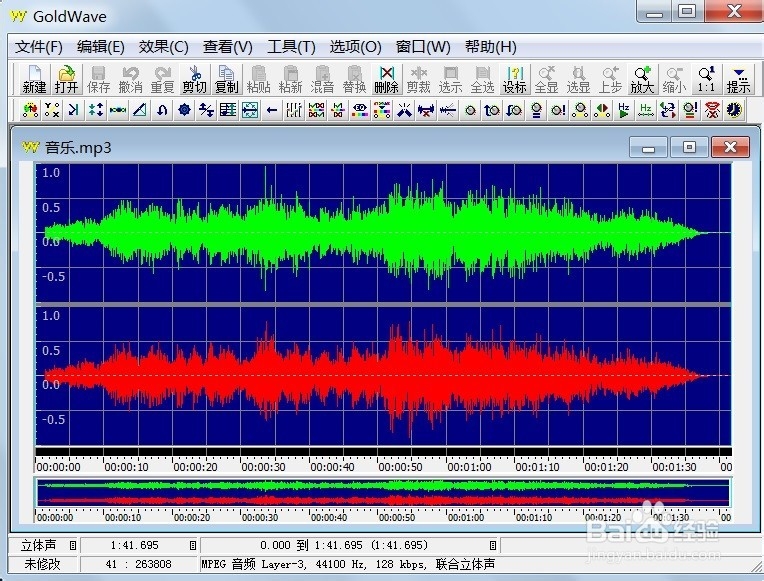Open the 文件(F) menu
Screen dimensions: 764x581
tap(38, 47)
